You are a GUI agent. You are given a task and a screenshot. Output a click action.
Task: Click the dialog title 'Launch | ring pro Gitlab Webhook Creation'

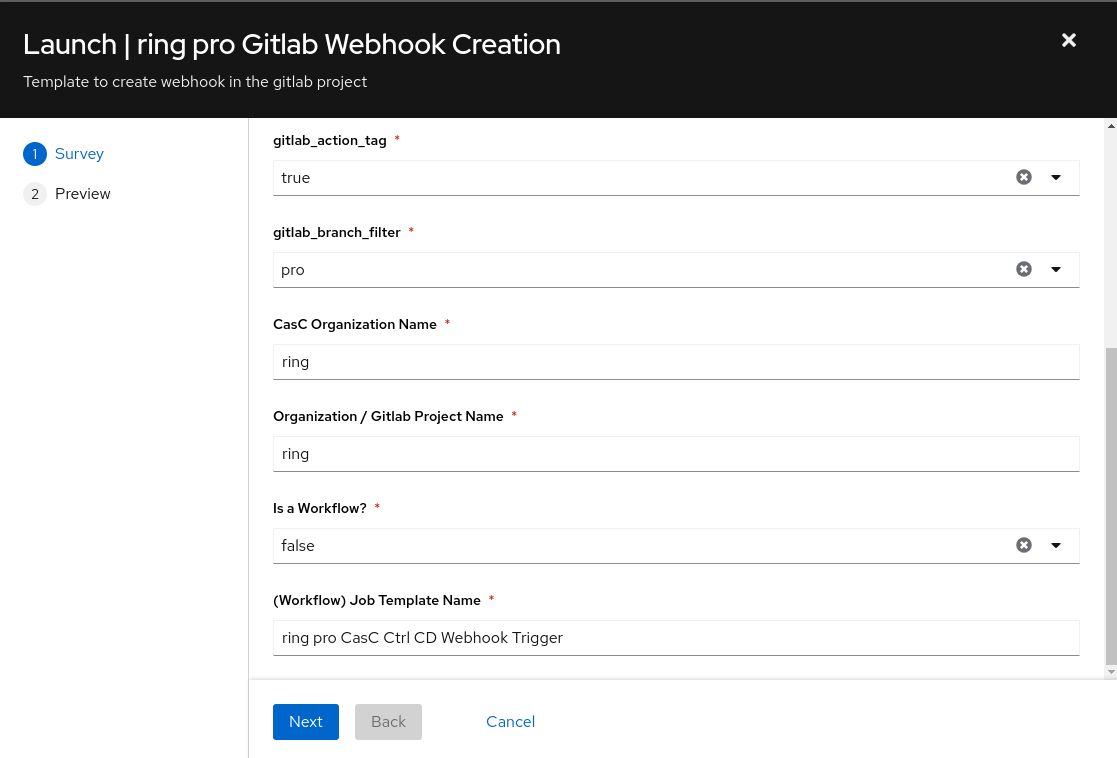click(292, 44)
